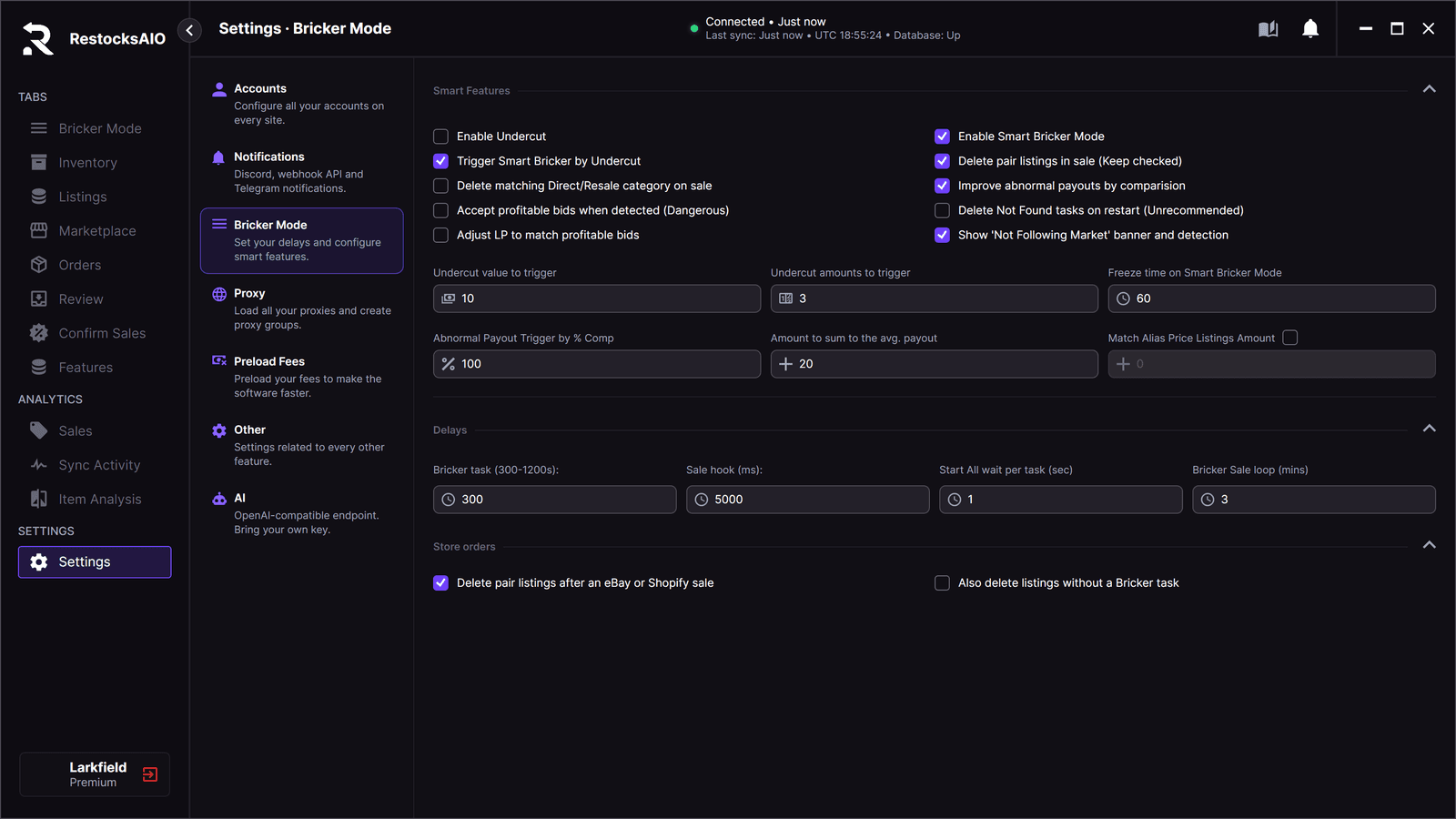Click Bricker Sale loop (mins) field
Viewport: 1456px width, 819px height.
(1314, 500)
